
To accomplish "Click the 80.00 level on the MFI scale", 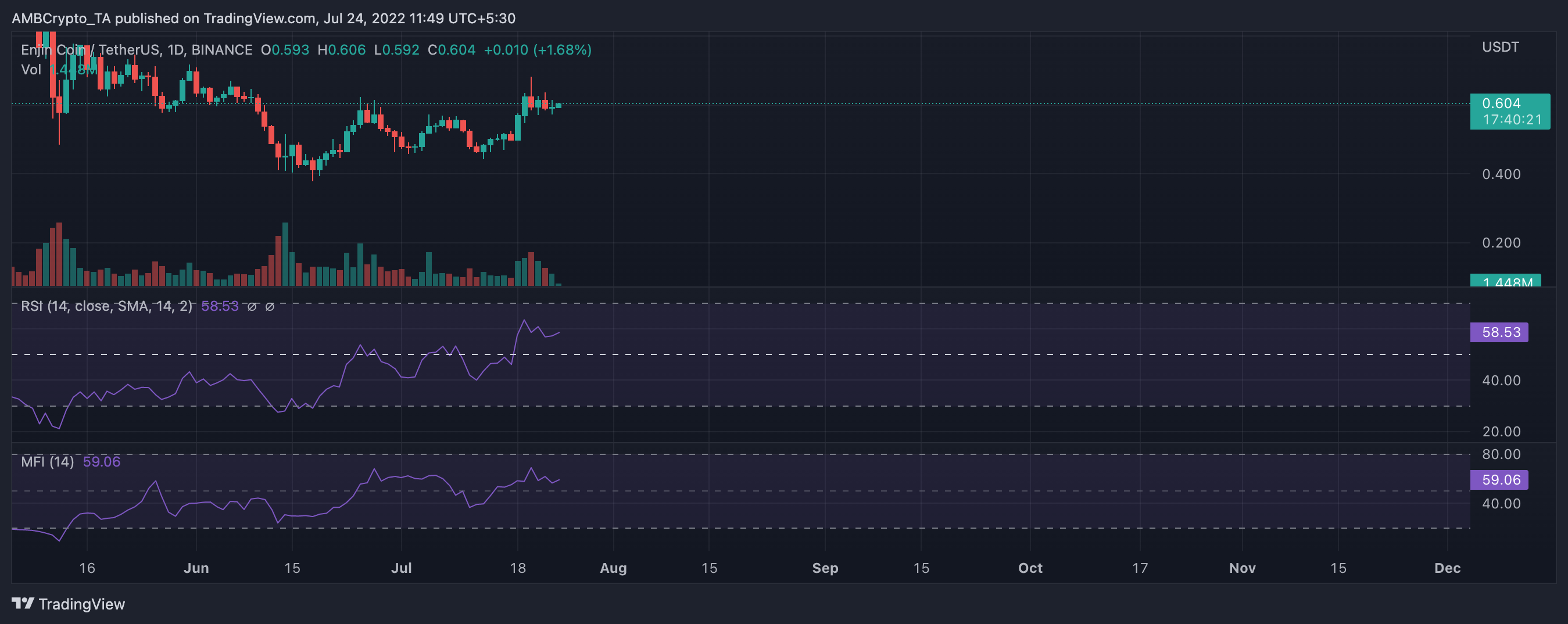I will [1501, 454].
